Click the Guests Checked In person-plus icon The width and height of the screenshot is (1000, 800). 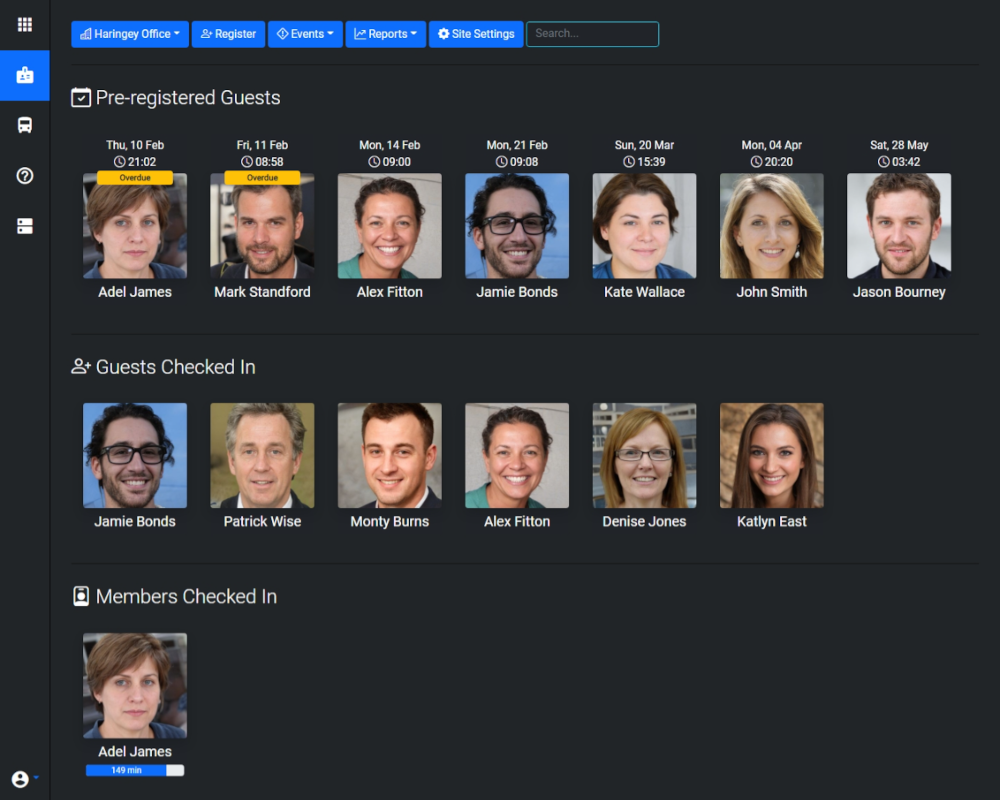[x=81, y=367]
